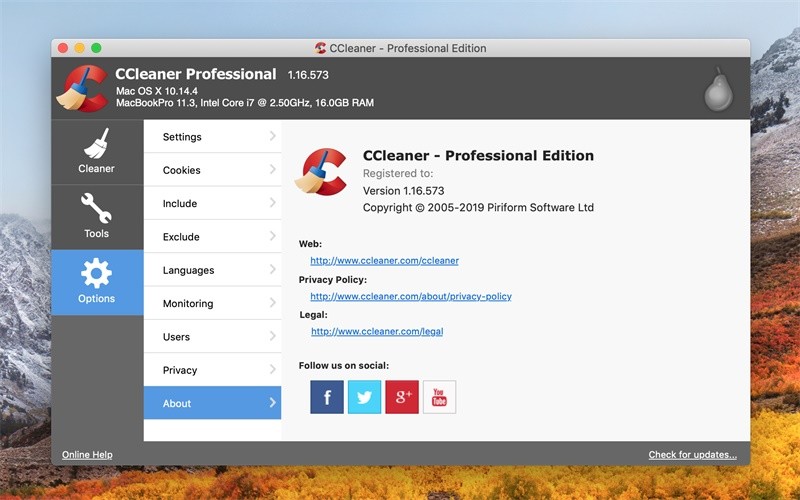This screenshot has width=800, height=500.
Task: Click the large CCleaner logo in About panel
Action: coord(321,171)
